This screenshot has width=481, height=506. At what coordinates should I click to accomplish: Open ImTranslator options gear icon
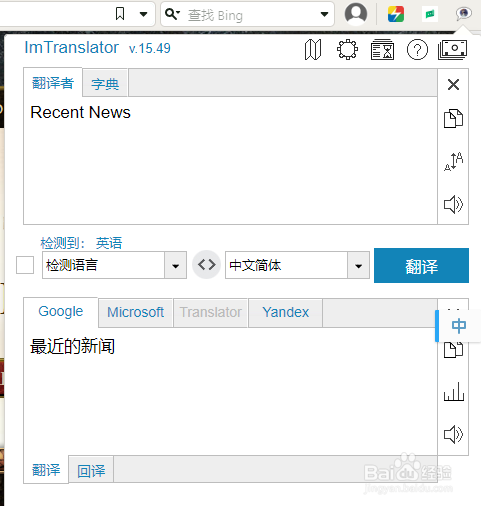347,50
